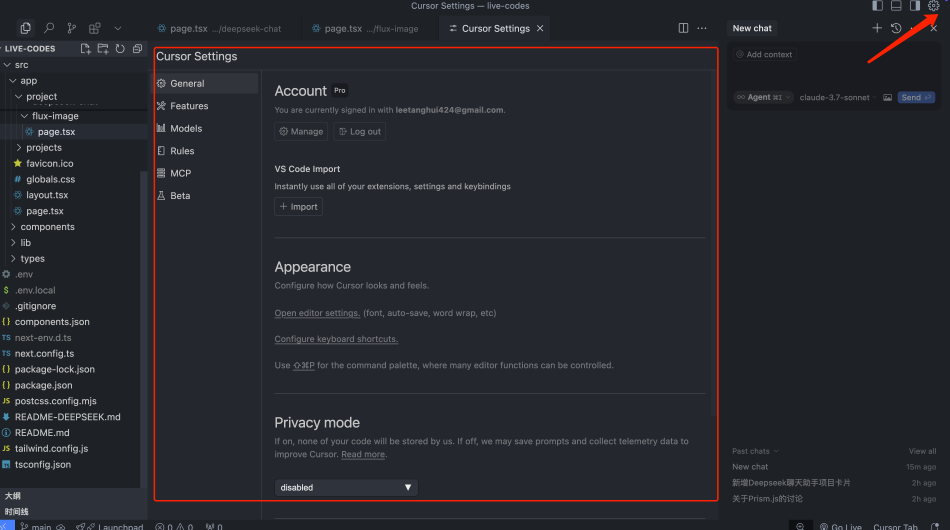Click the Add context field in chat
Viewport: 950px width, 530px height.
click(x=769, y=55)
